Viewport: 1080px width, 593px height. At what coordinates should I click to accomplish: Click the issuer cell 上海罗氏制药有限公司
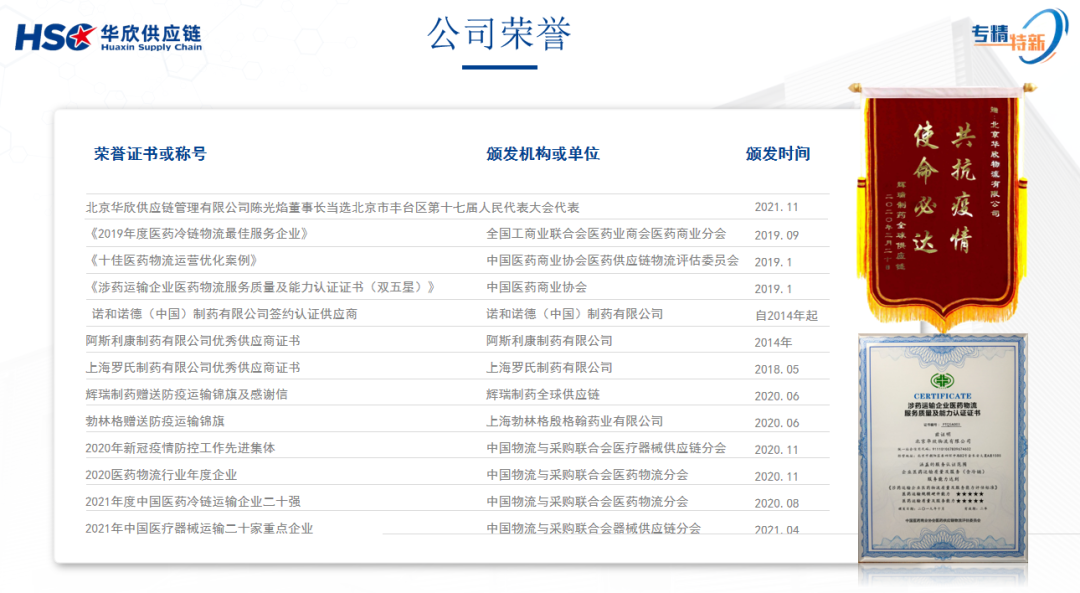coord(549,368)
